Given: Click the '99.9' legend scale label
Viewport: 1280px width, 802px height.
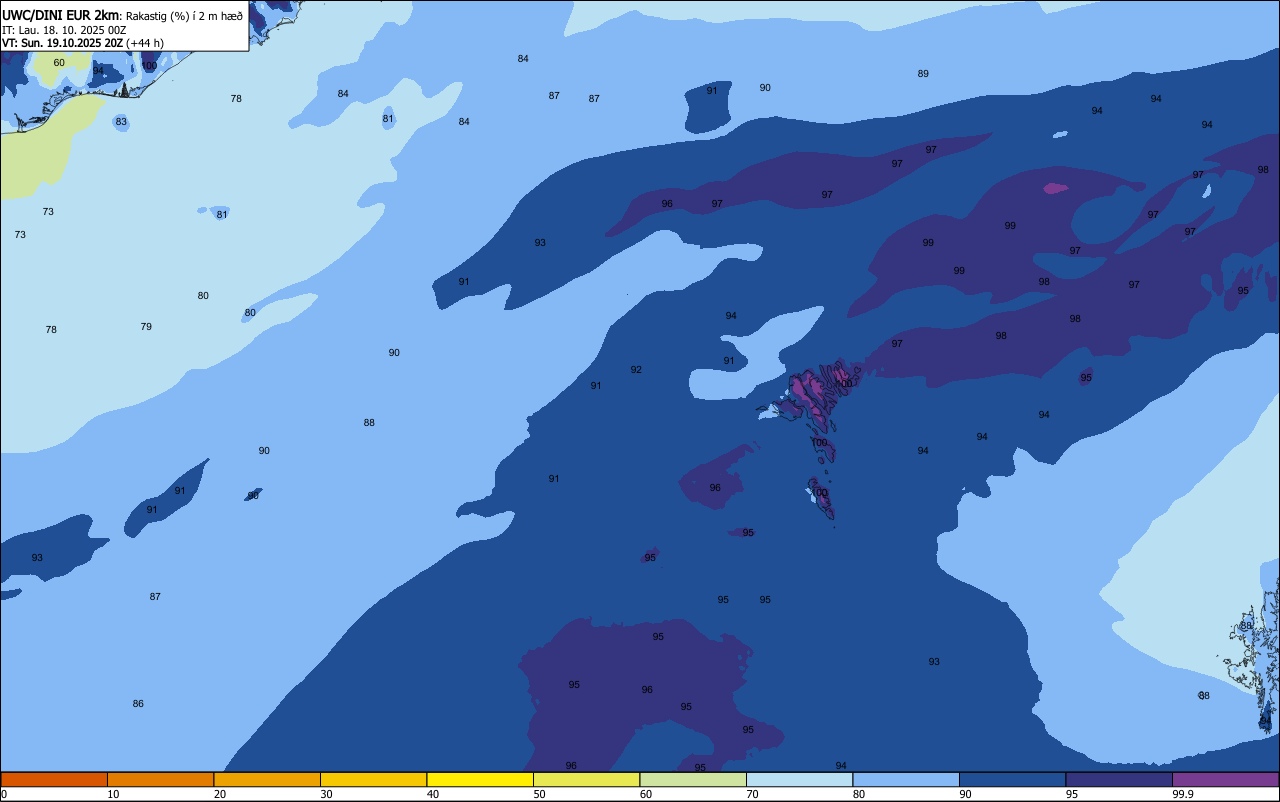Looking at the screenshot, I should point(1182,794).
